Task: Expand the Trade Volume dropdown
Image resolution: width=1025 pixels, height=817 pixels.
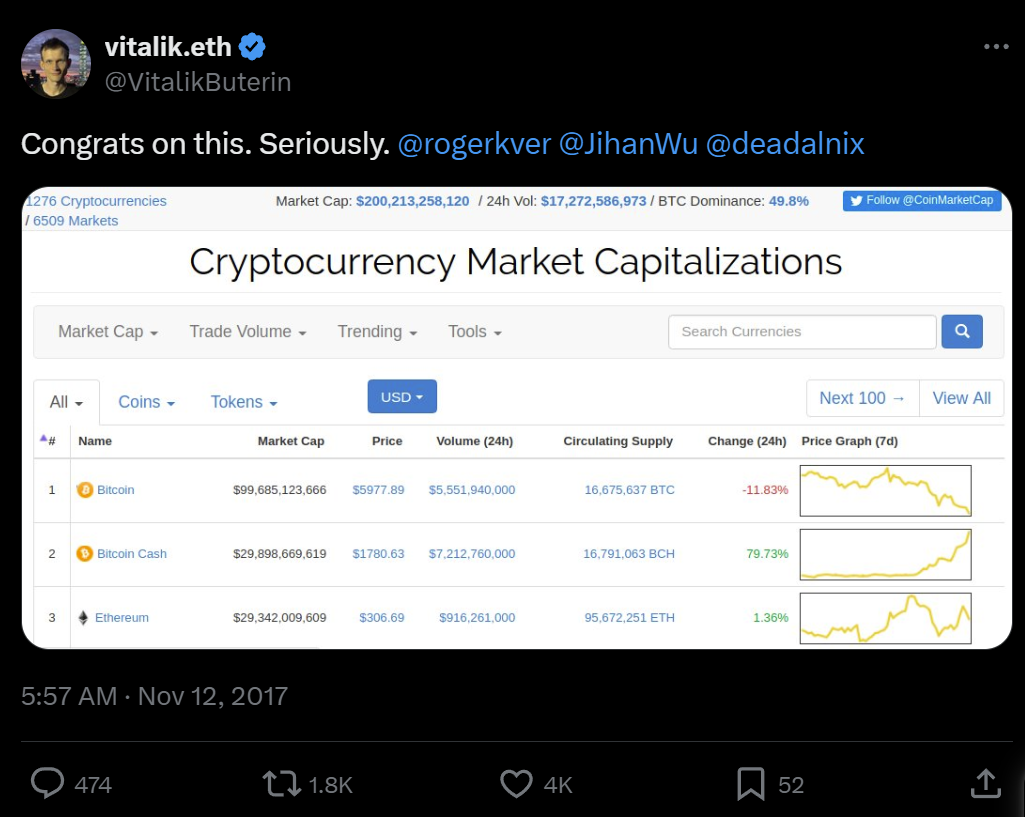Action: point(248,332)
